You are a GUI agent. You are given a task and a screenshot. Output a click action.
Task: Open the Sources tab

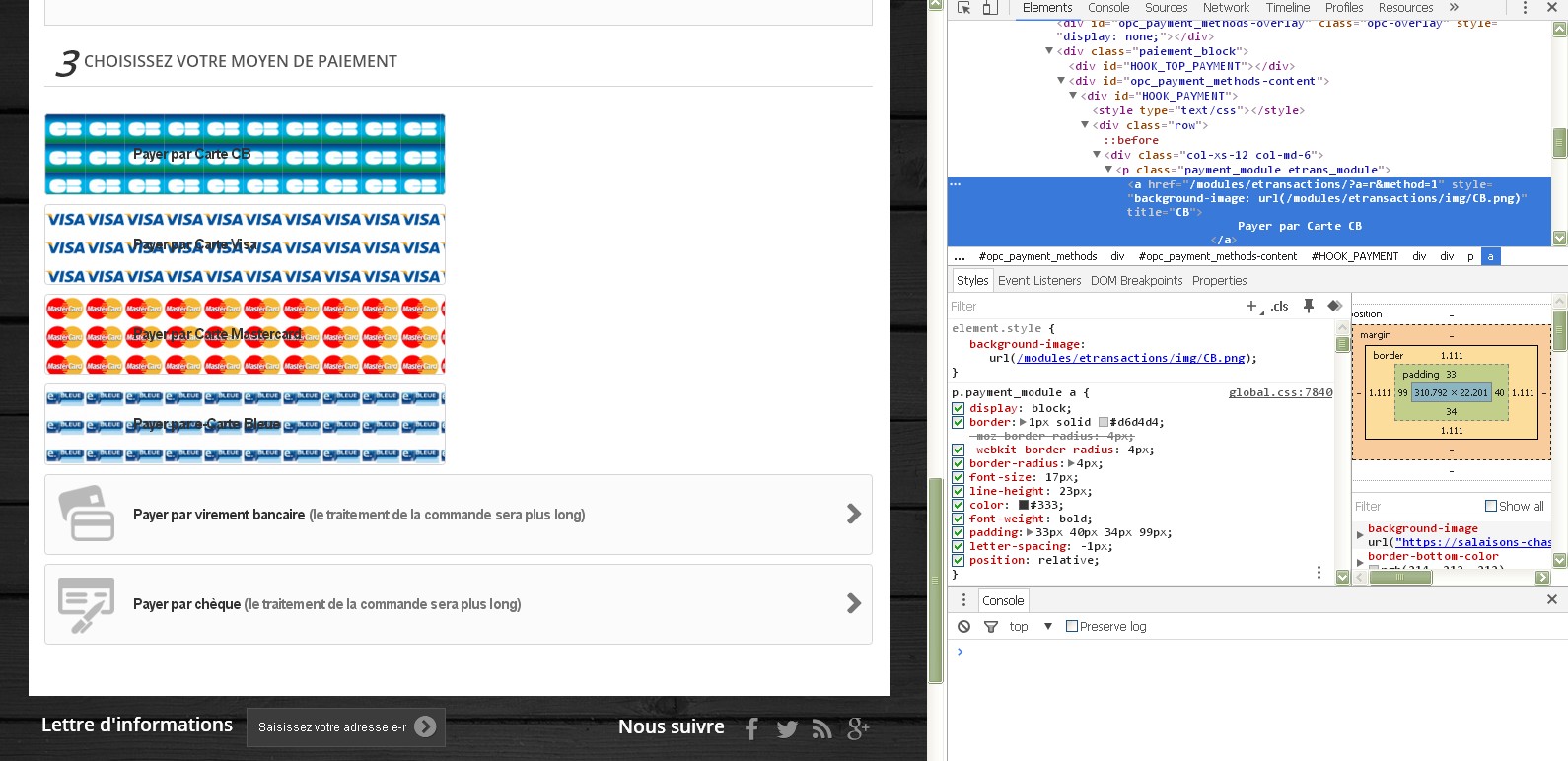click(1167, 8)
